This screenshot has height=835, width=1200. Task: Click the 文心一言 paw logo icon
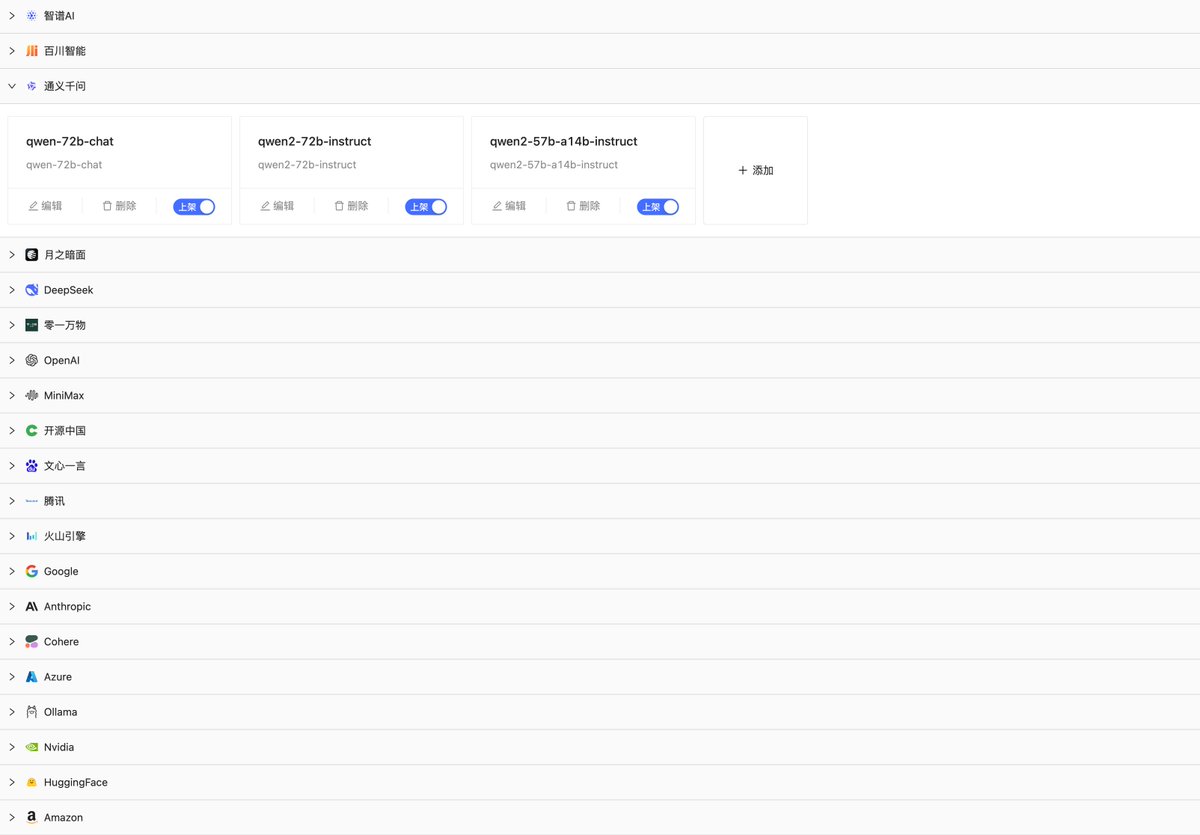click(32, 466)
